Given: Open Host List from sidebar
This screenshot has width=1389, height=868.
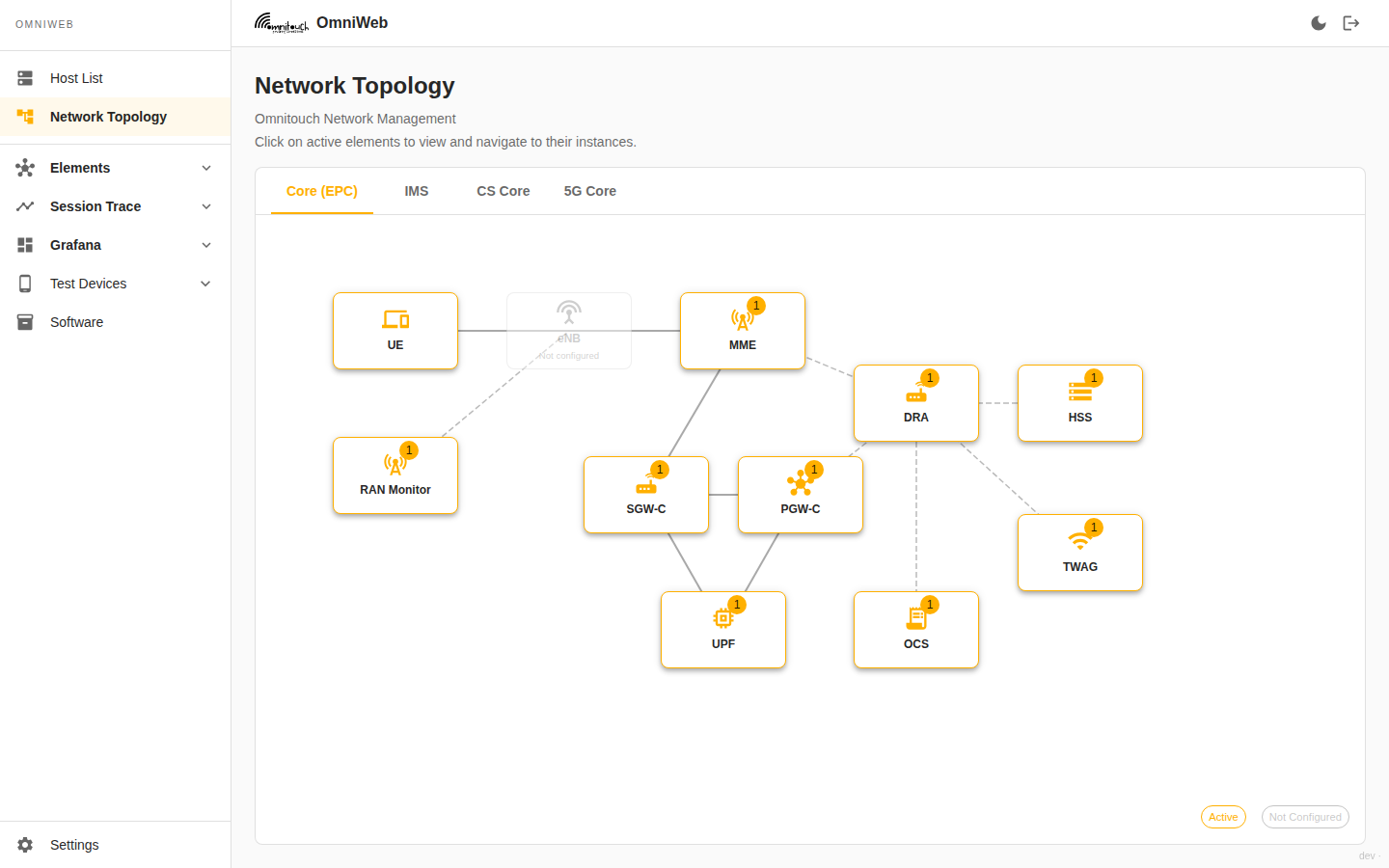Looking at the screenshot, I should [116, 78].
